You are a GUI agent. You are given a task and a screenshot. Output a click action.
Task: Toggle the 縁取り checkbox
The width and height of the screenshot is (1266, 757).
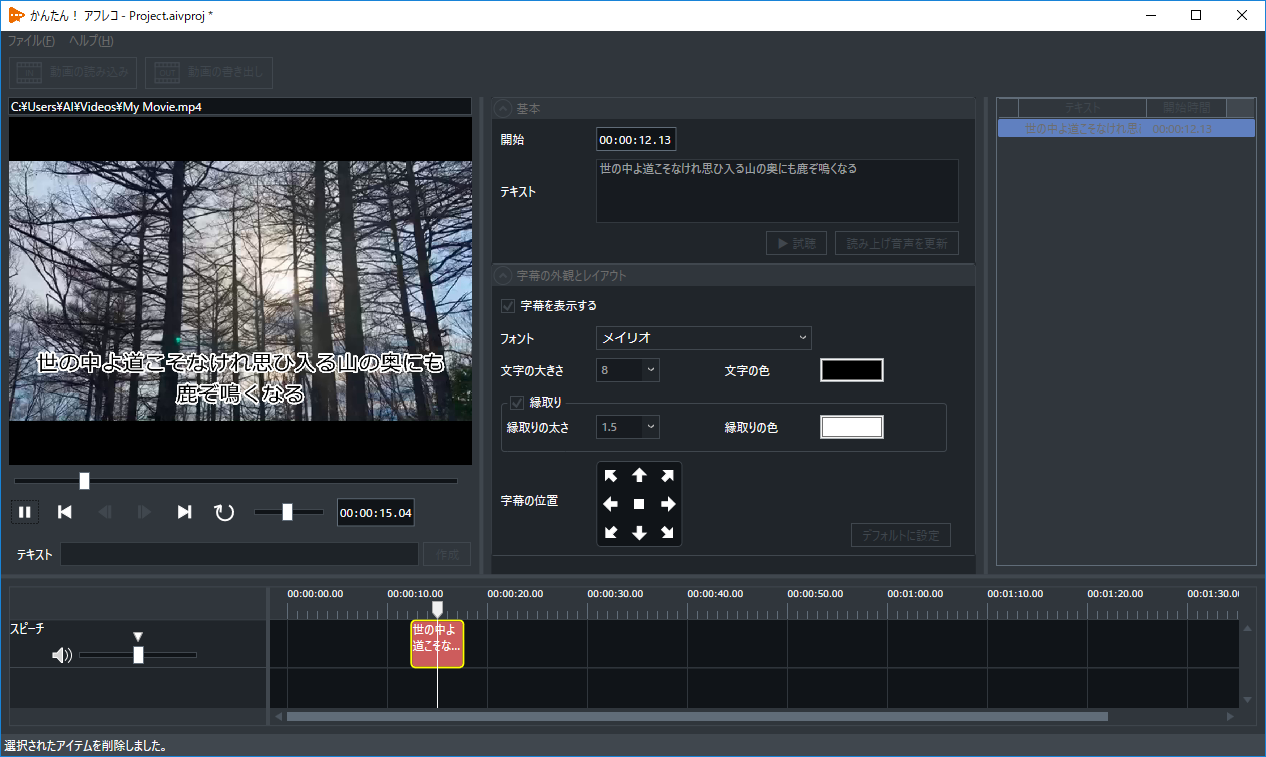pos(517,402)
